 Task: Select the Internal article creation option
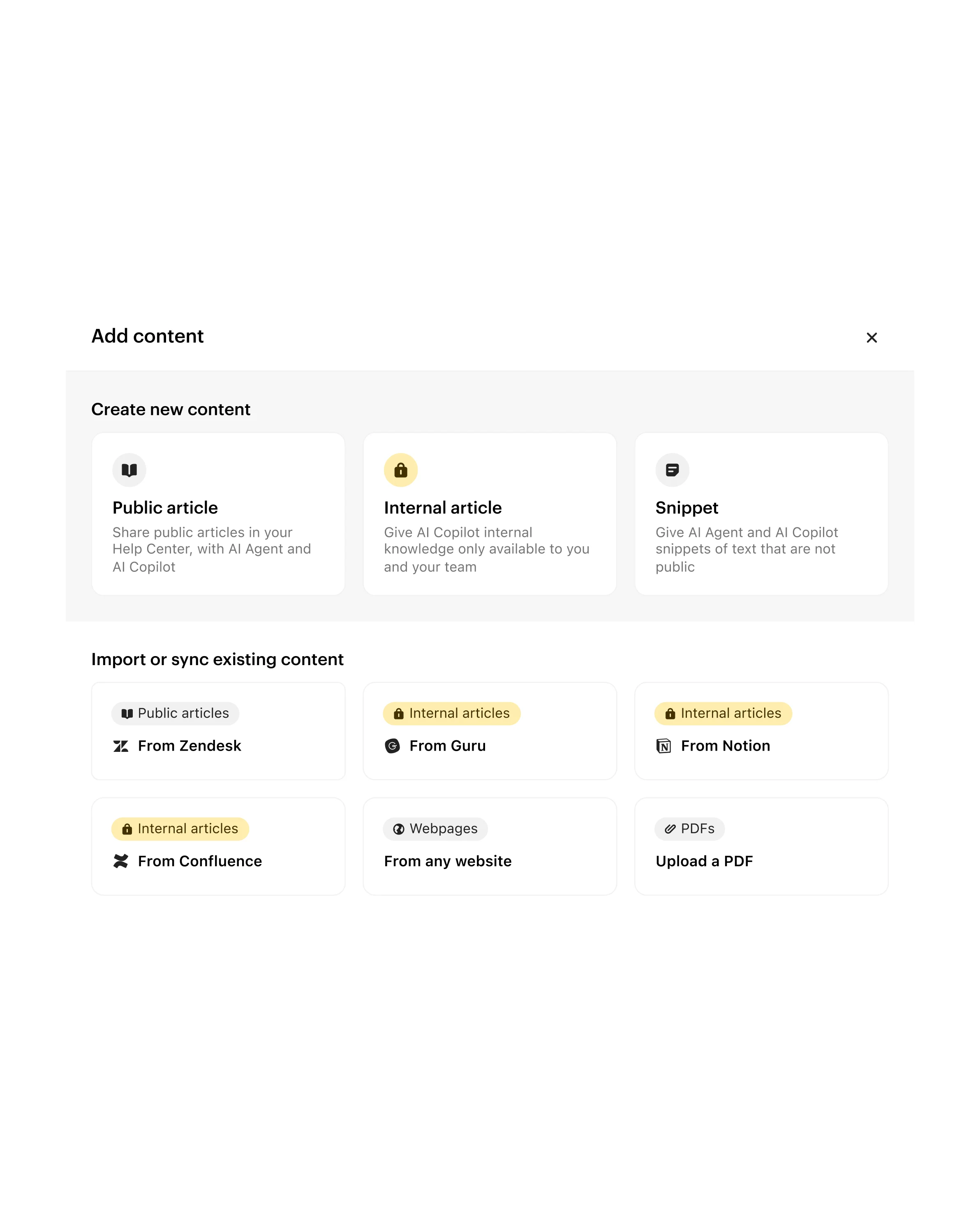[489, 513]
